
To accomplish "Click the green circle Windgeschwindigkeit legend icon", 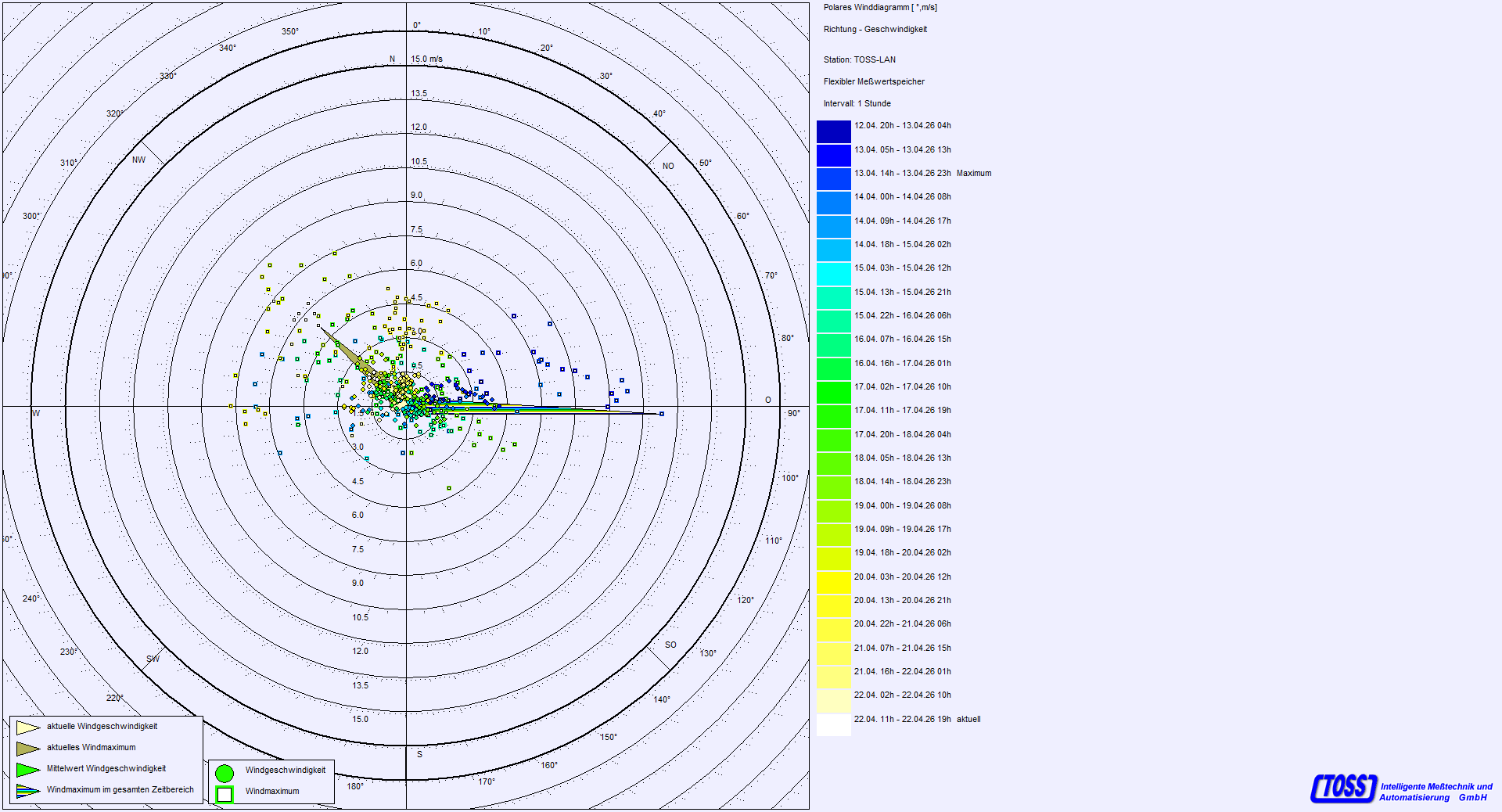I will [x=225, y=774].
